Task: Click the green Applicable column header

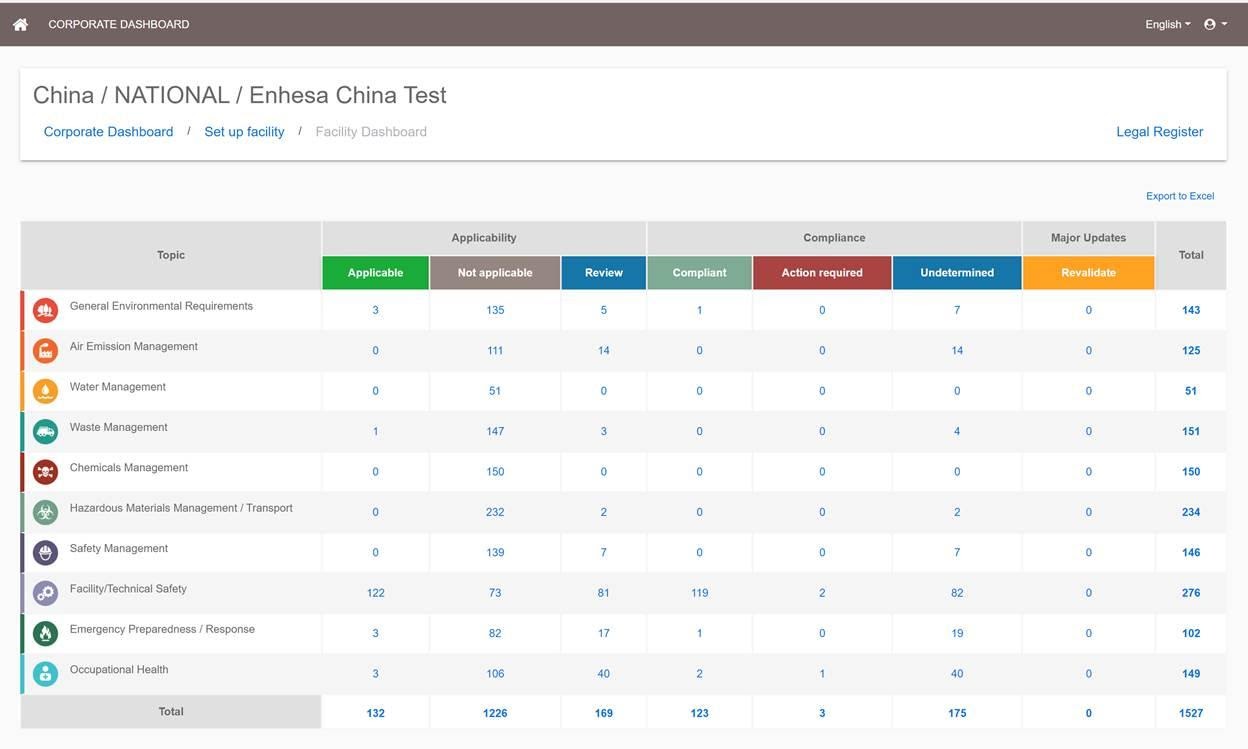Action: [x=375, y=273]
